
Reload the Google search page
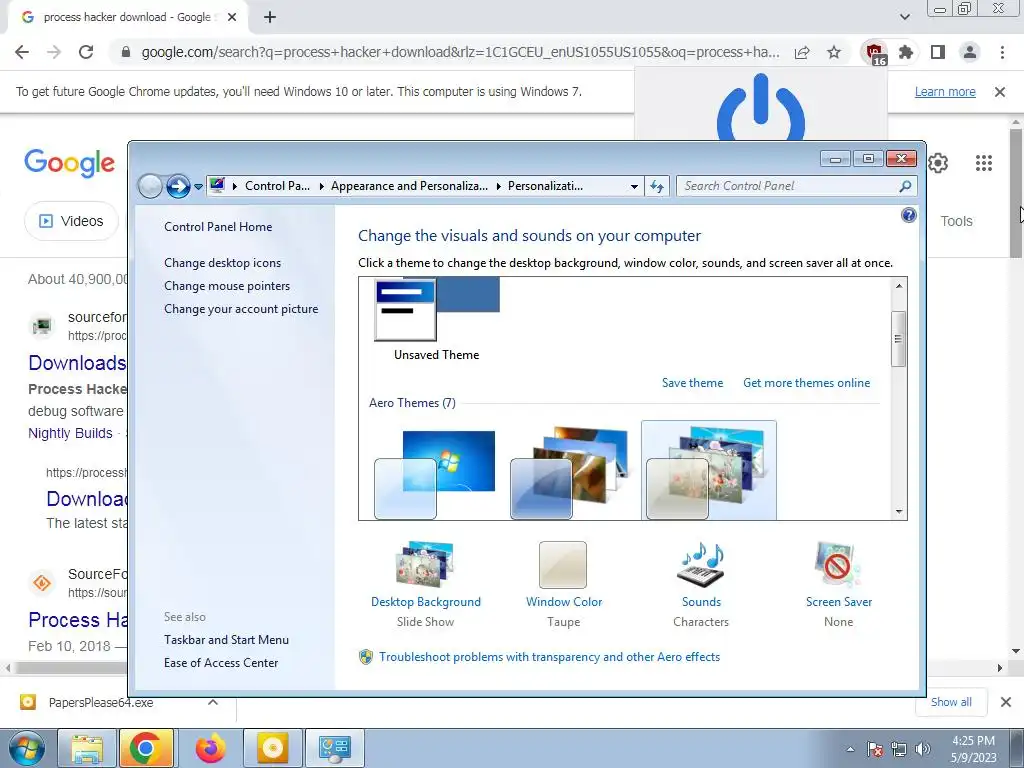pyautogui.click(x=86, y=52)
